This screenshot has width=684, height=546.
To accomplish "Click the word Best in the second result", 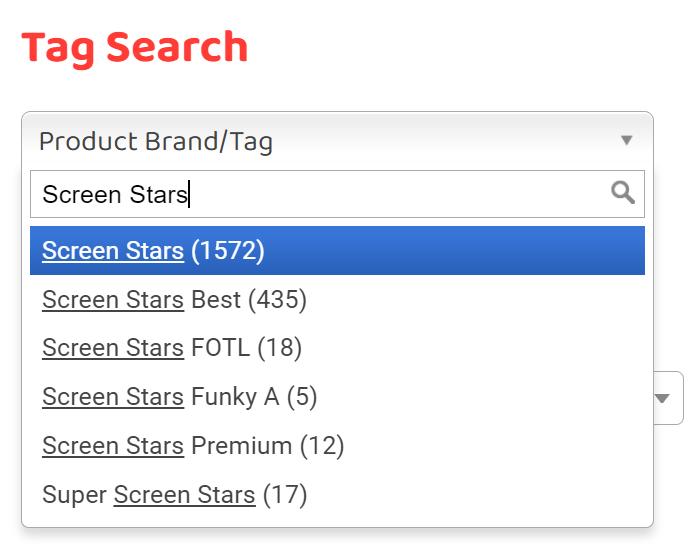I will [216, 299].
